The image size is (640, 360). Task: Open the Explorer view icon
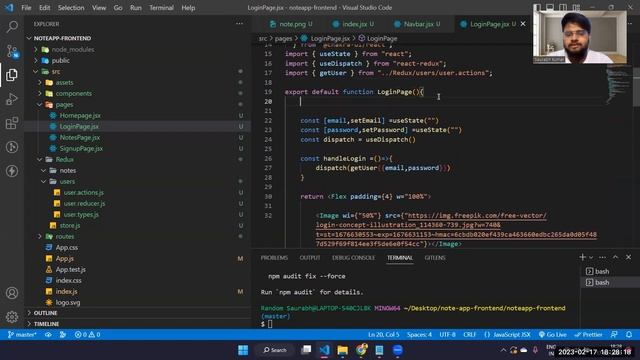pos(12,75)
